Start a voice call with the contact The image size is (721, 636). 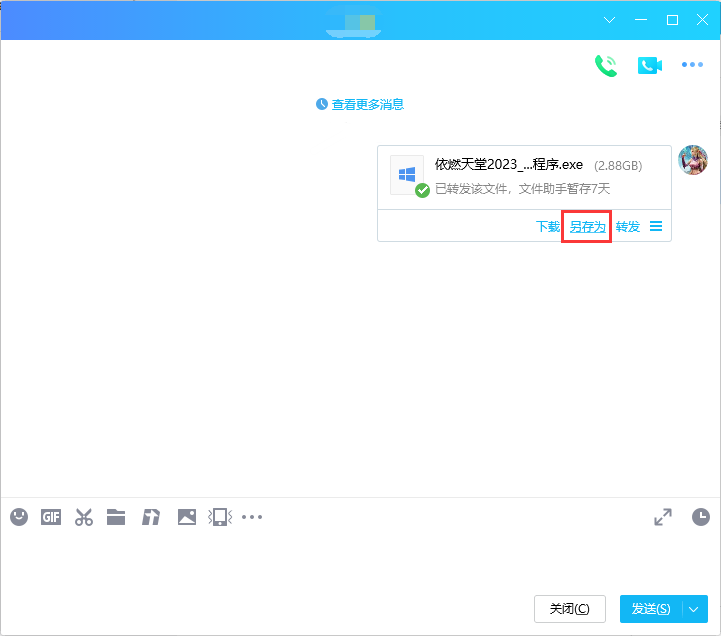[x=605, y=65]
